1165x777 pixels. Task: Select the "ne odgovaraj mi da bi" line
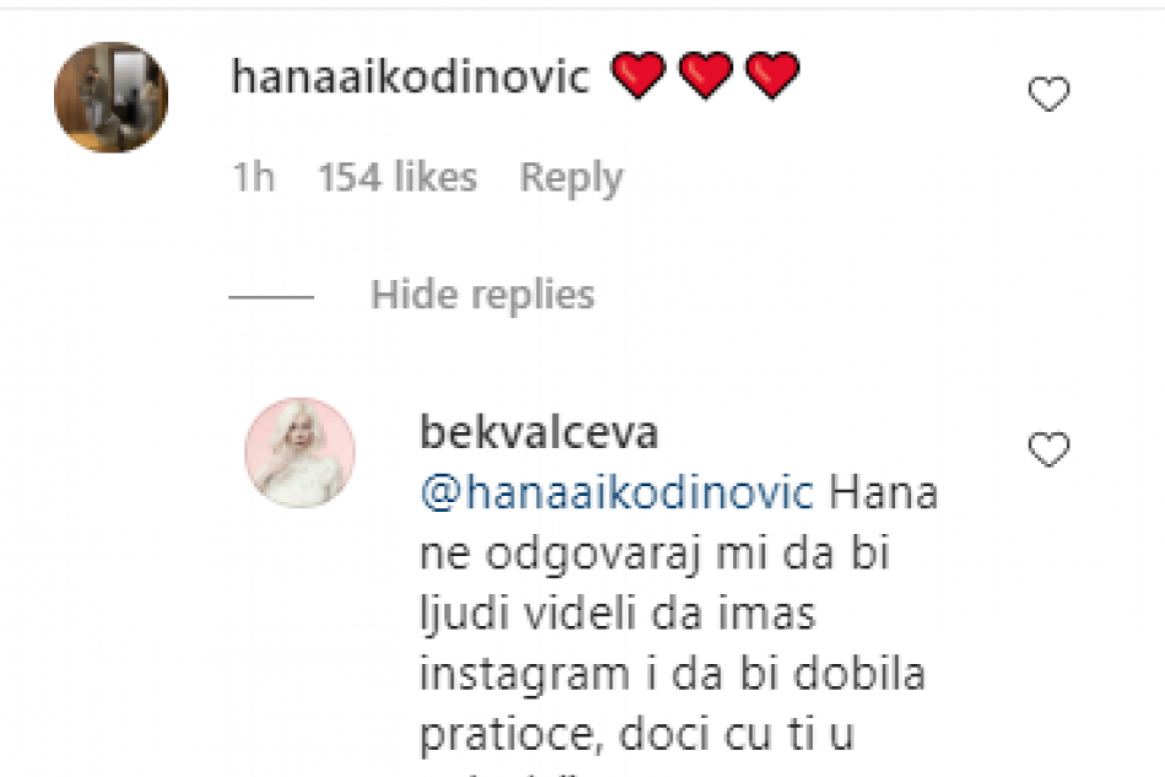pos(655,555)
